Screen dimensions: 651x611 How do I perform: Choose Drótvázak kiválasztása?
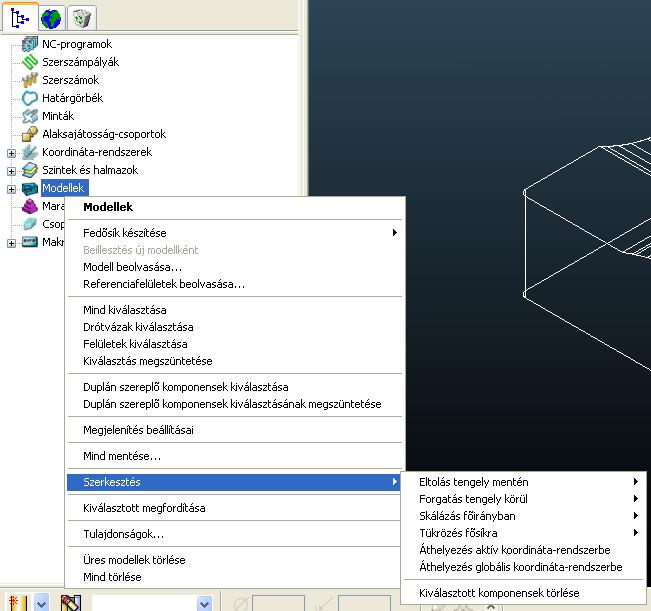(x=235, y=327)
